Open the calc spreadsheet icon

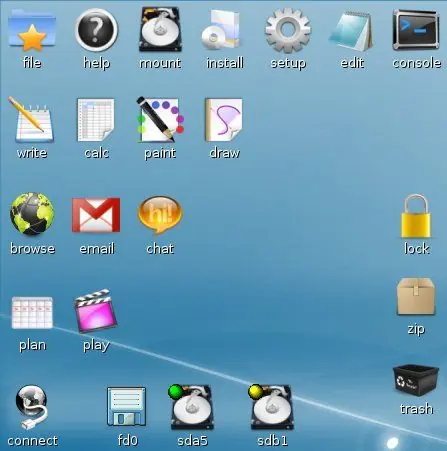pyautogui.click(x=96, y=120)
